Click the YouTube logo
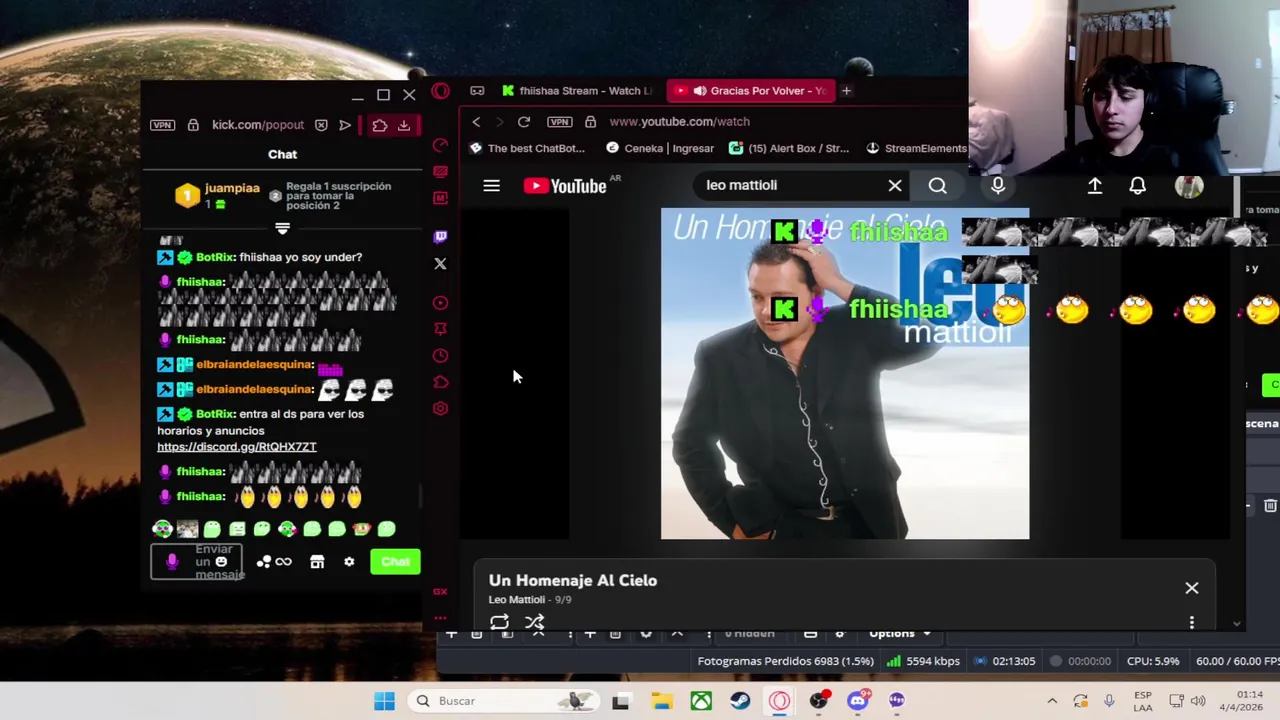This screenshot has height=720, width=1280. 565,186
